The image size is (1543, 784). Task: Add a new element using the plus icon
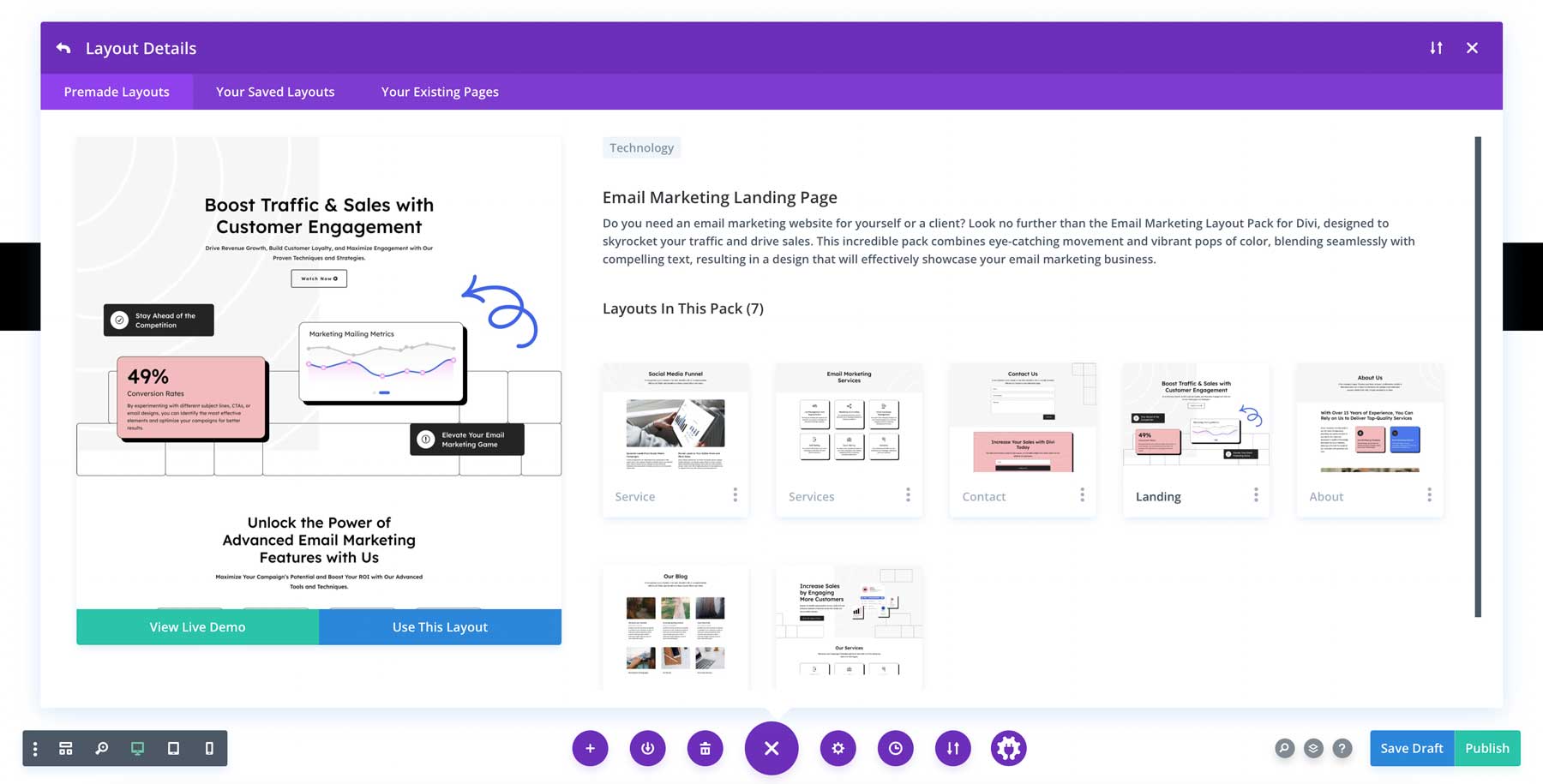[590, 748]
